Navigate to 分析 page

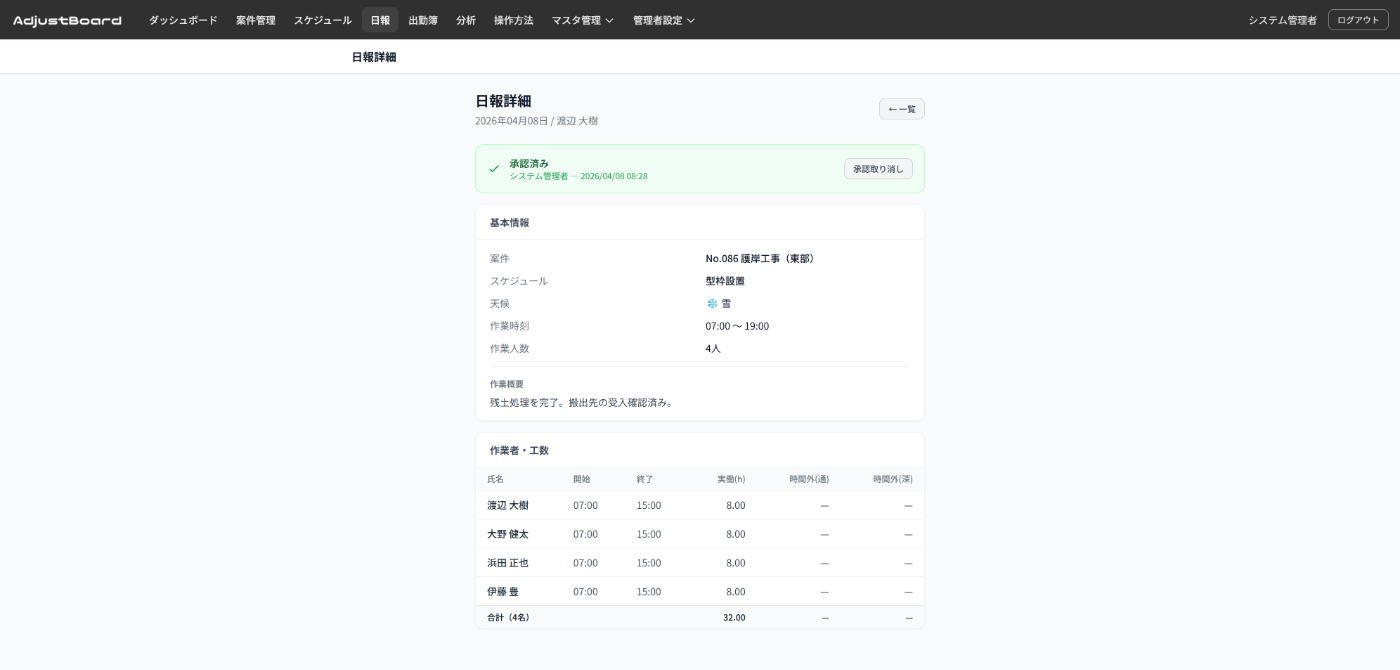click(466, 20)
